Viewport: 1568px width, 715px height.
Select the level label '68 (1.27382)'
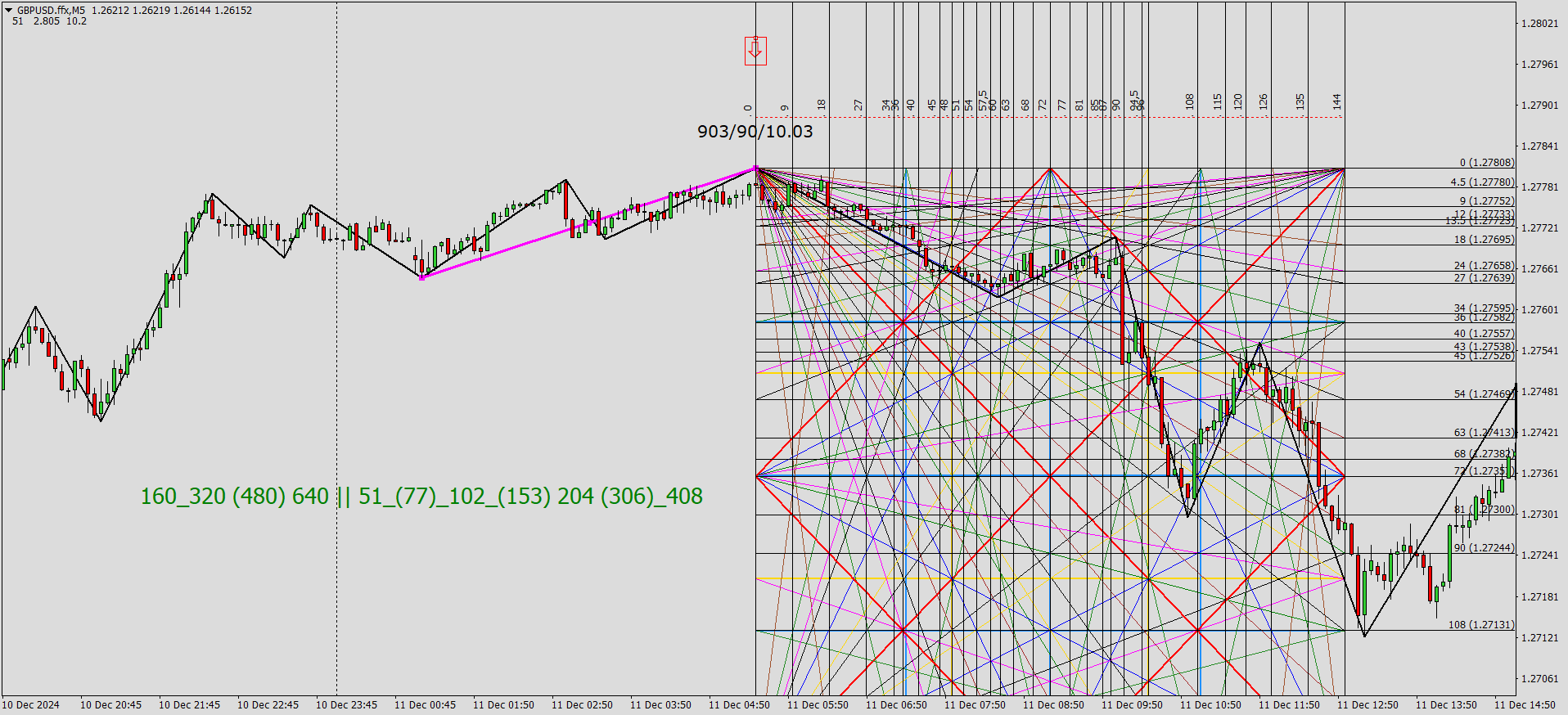coord(1485,454)
